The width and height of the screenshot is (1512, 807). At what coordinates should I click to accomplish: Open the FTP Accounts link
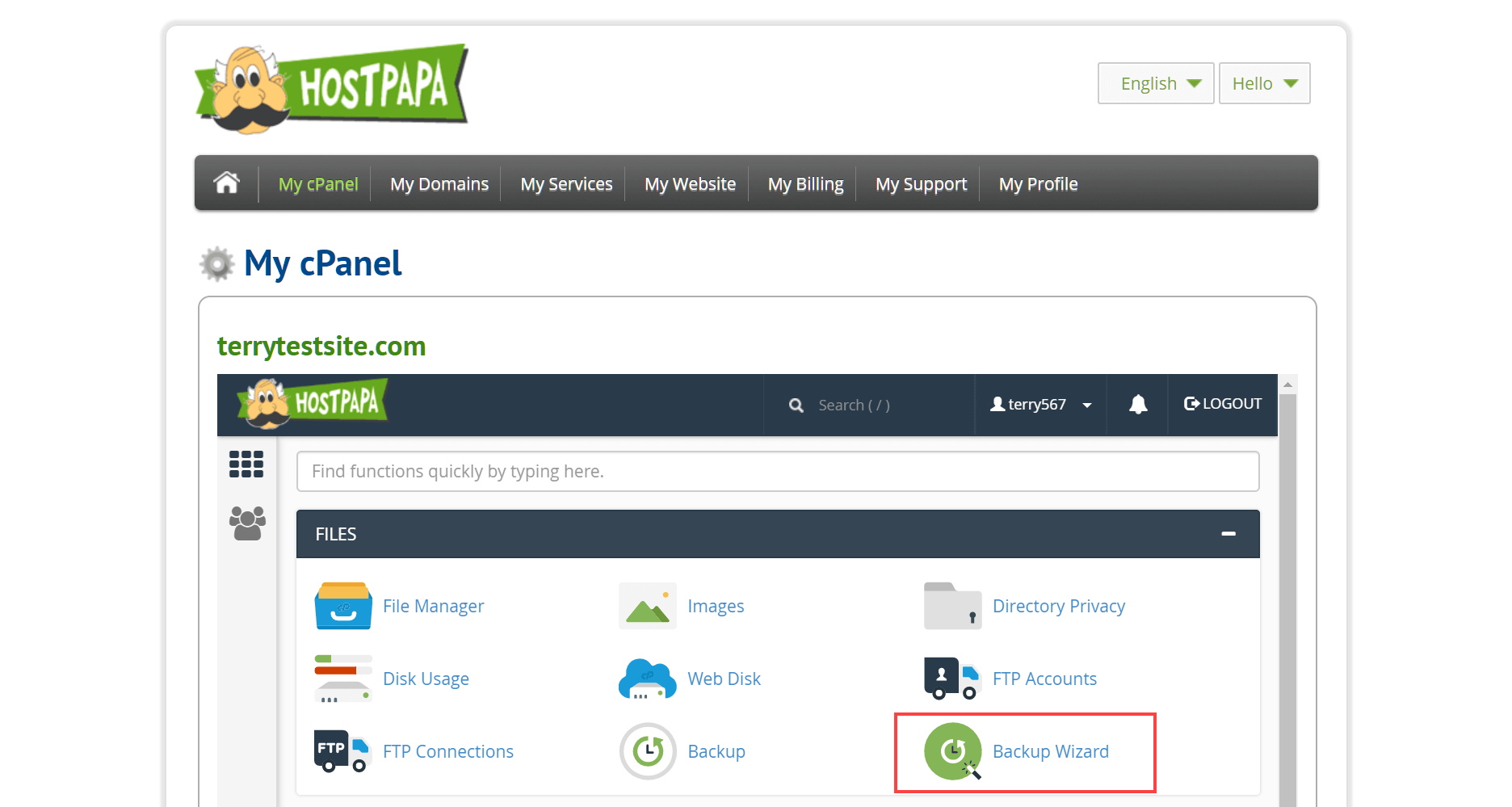coord(1045,679)
